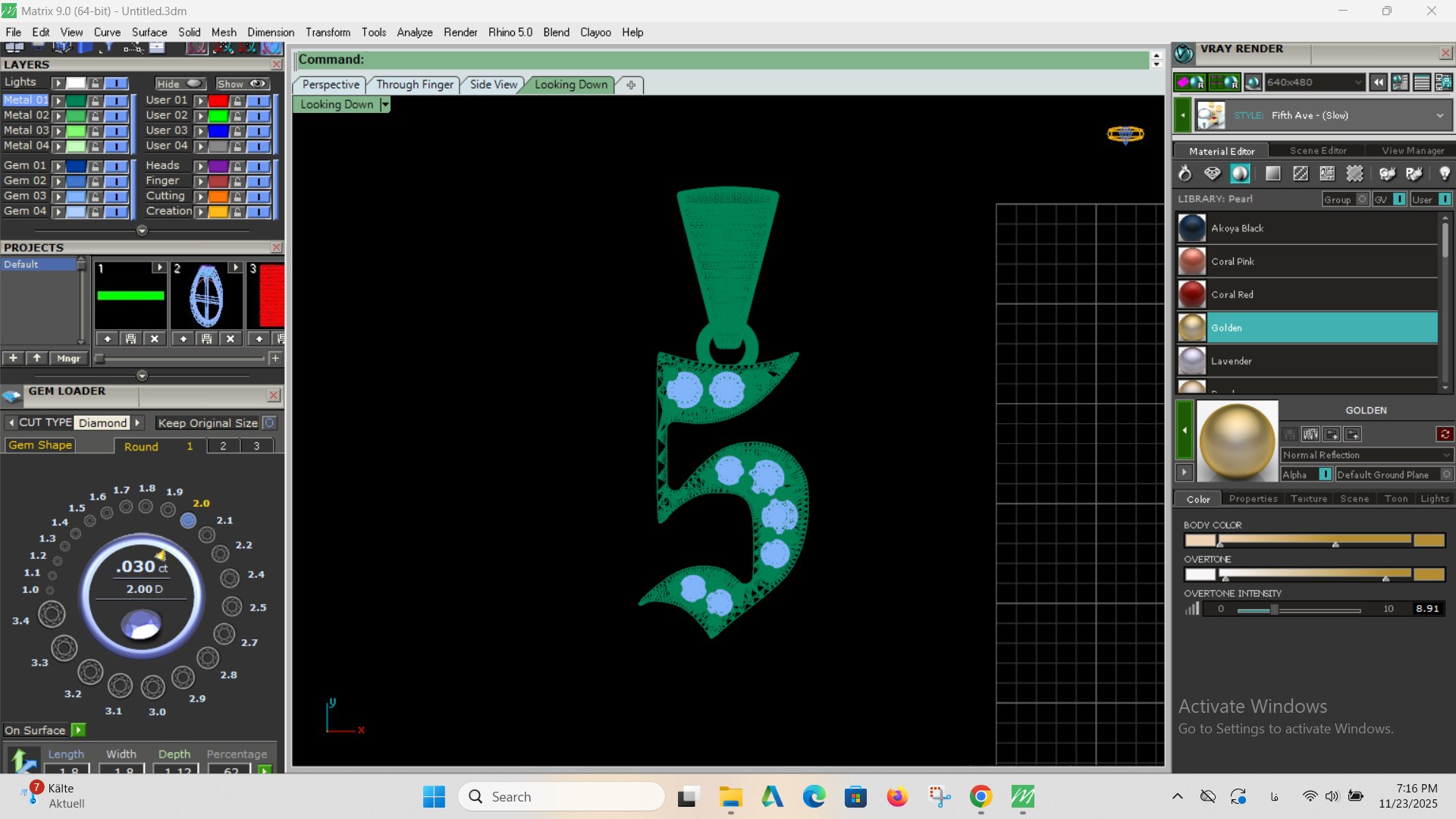
Task: Open Matrix app in Windows taskbar
Action: click(1023, 796)
